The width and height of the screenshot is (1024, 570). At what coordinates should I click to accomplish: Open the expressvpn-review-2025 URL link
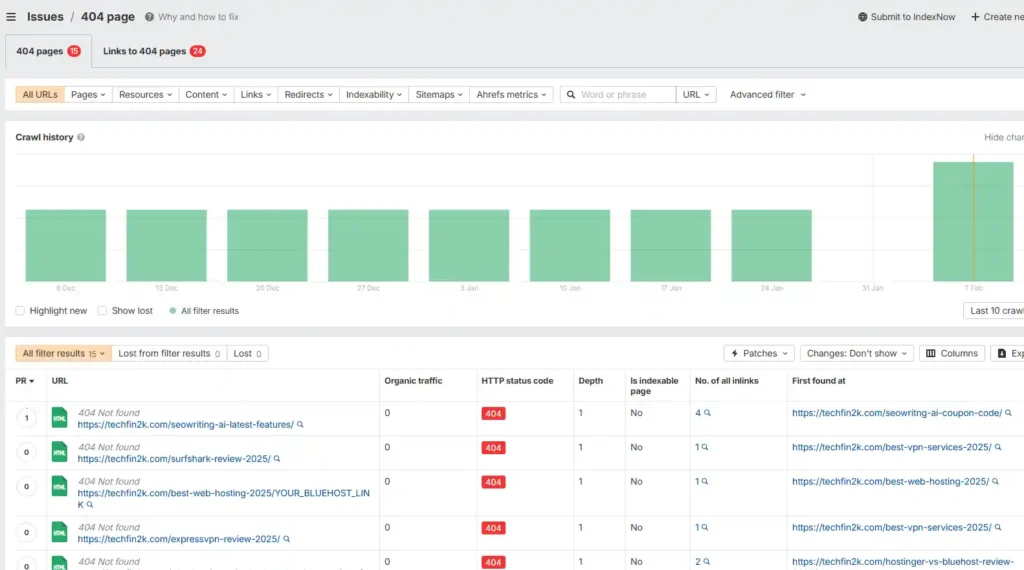pyautogui.click(x=178, y=539)
